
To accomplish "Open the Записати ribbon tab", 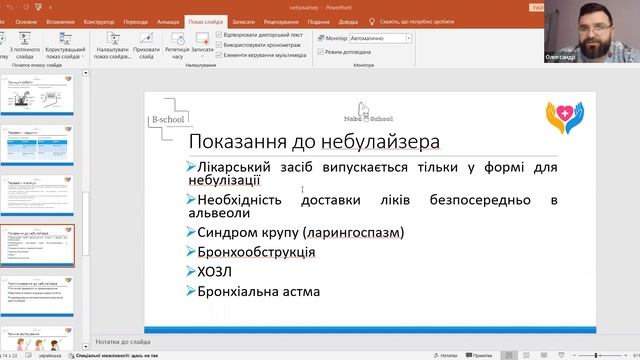I will (x=243, y=22).
